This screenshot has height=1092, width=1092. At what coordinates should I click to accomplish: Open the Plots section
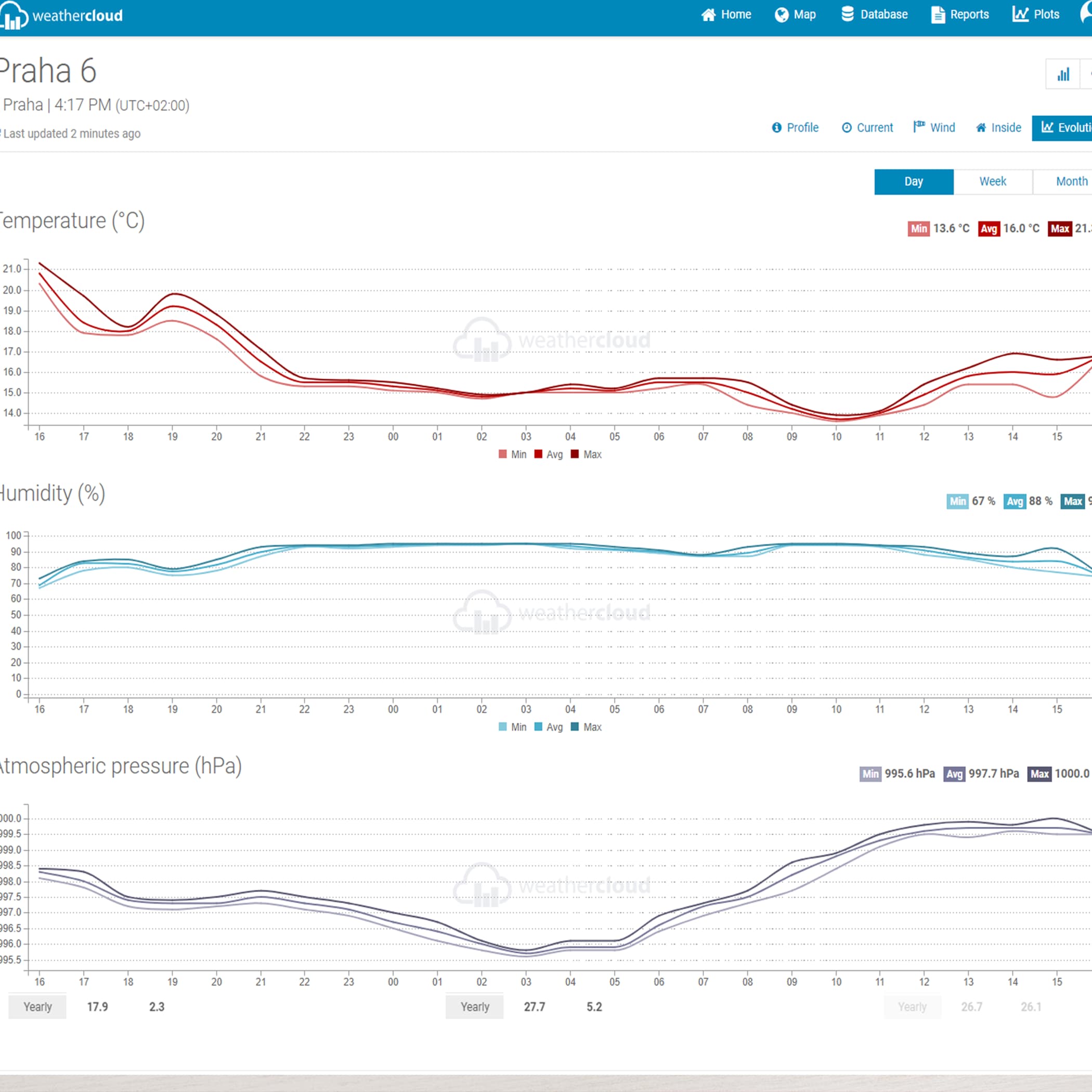coord(1036,15)
